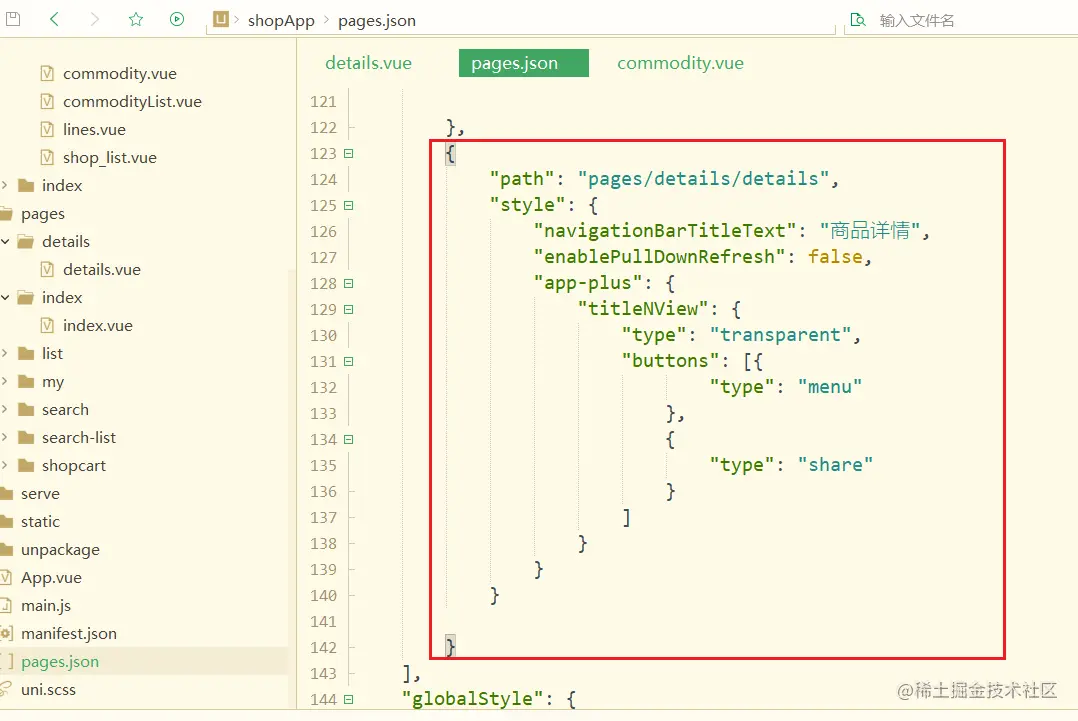Expand the search folder arrow
Screen dimensions: 1078x721
click(5, 410)
